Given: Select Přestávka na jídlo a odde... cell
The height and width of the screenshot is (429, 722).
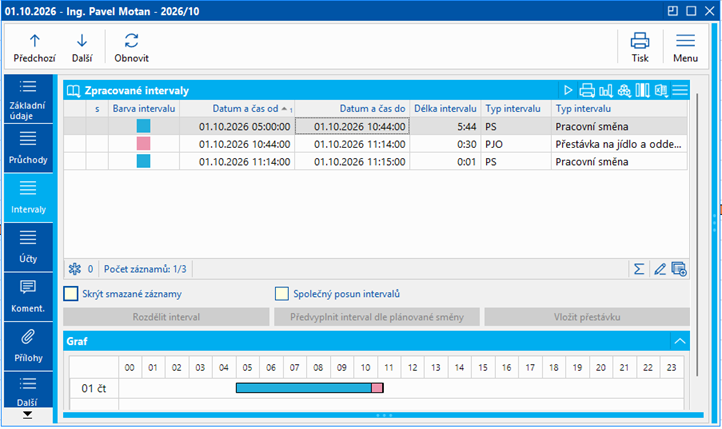Looking at the screenshot, I should coord(619,144).
